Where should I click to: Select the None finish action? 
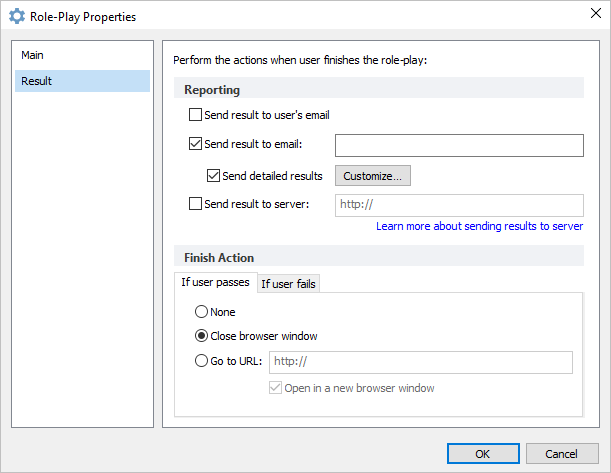tap(201, 312)
